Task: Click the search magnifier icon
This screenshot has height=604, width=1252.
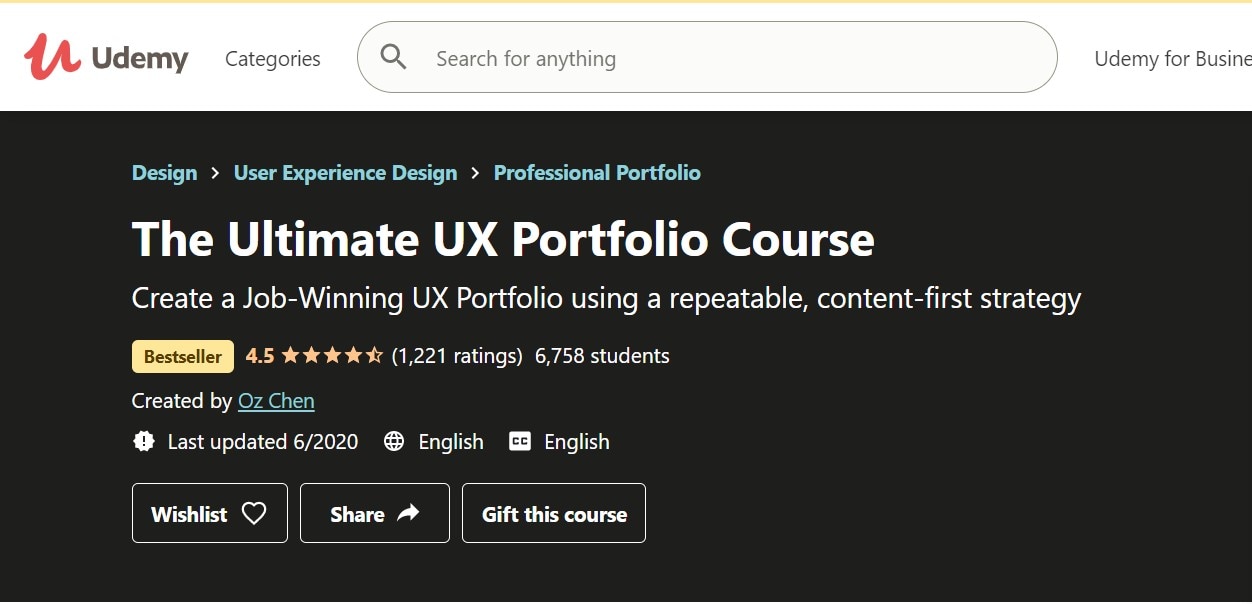Action: tap(394, 58)
